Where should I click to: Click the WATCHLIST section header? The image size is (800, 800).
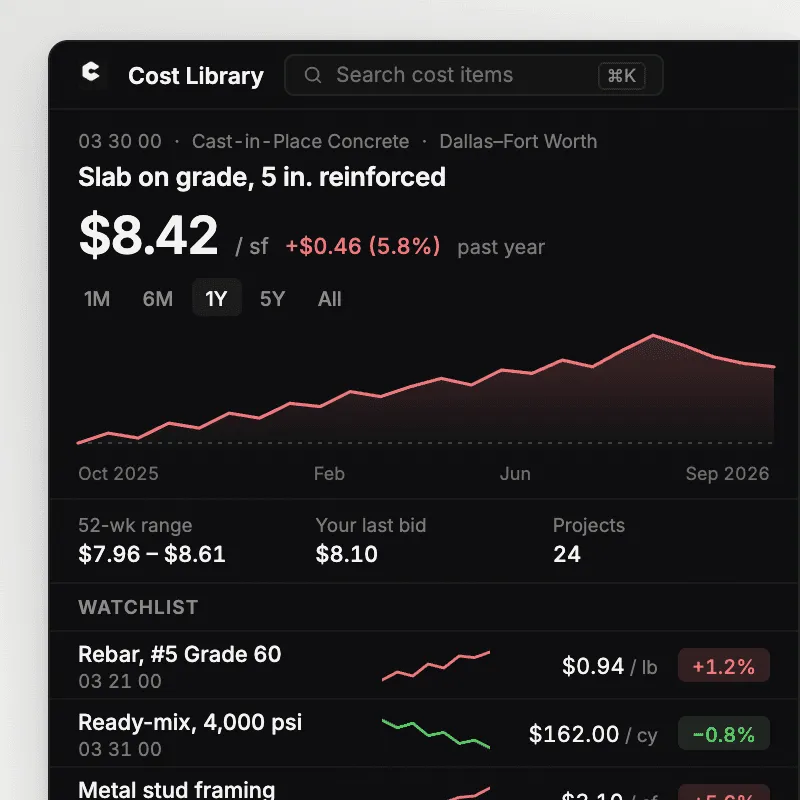click(x=138, y=607)
